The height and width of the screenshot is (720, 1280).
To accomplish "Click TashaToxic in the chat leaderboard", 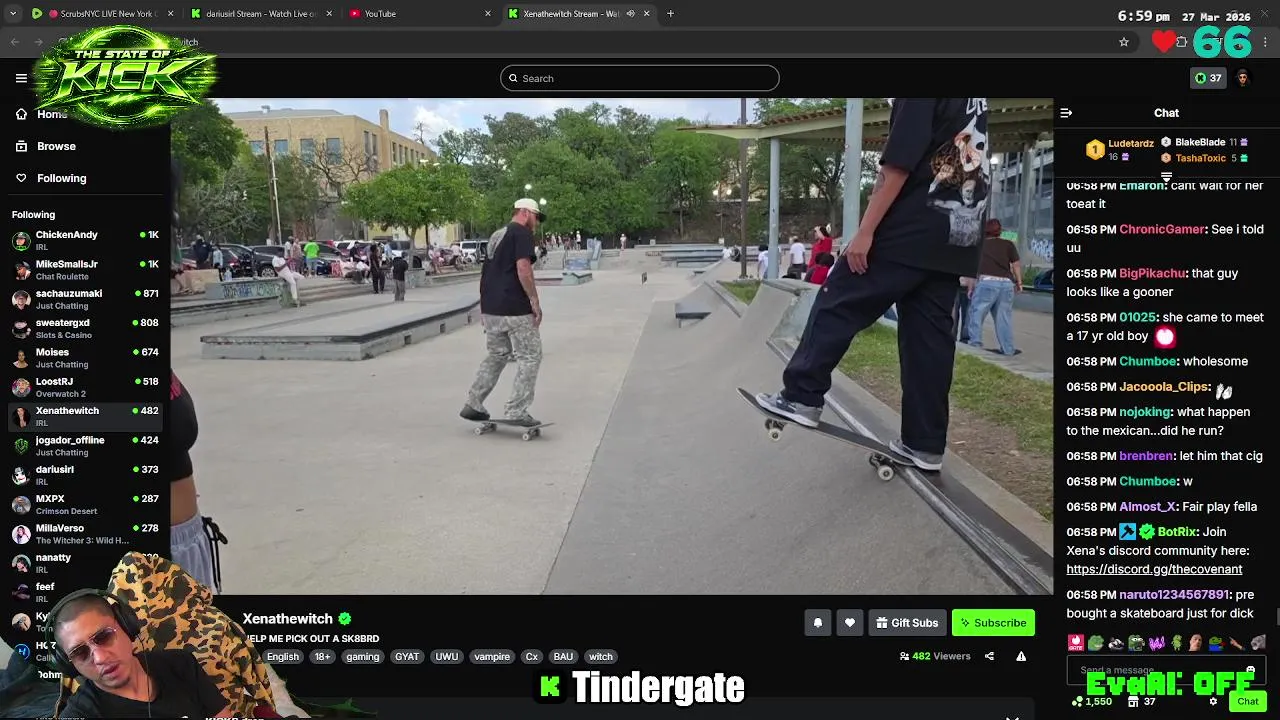I will [1200, 158].
